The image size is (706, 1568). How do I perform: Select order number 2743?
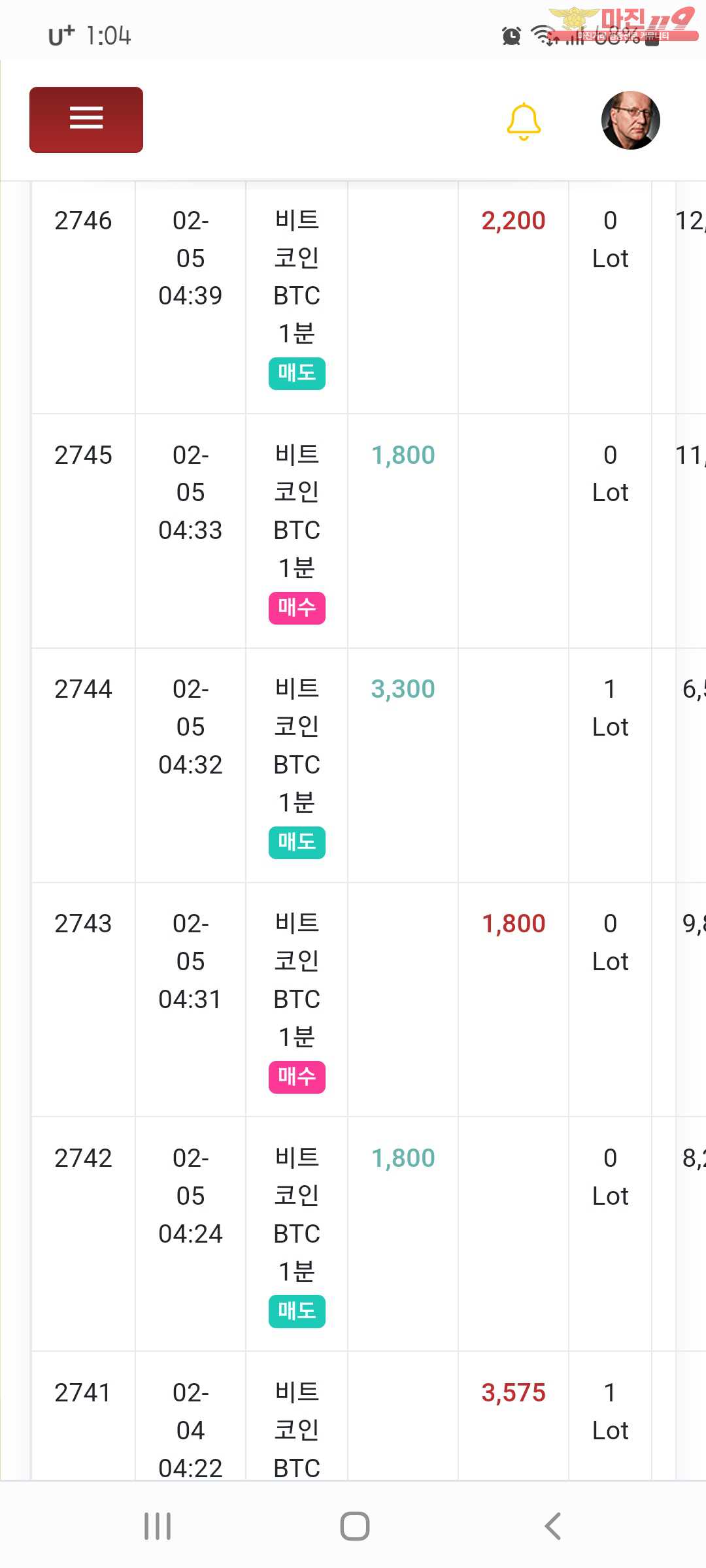83,924
